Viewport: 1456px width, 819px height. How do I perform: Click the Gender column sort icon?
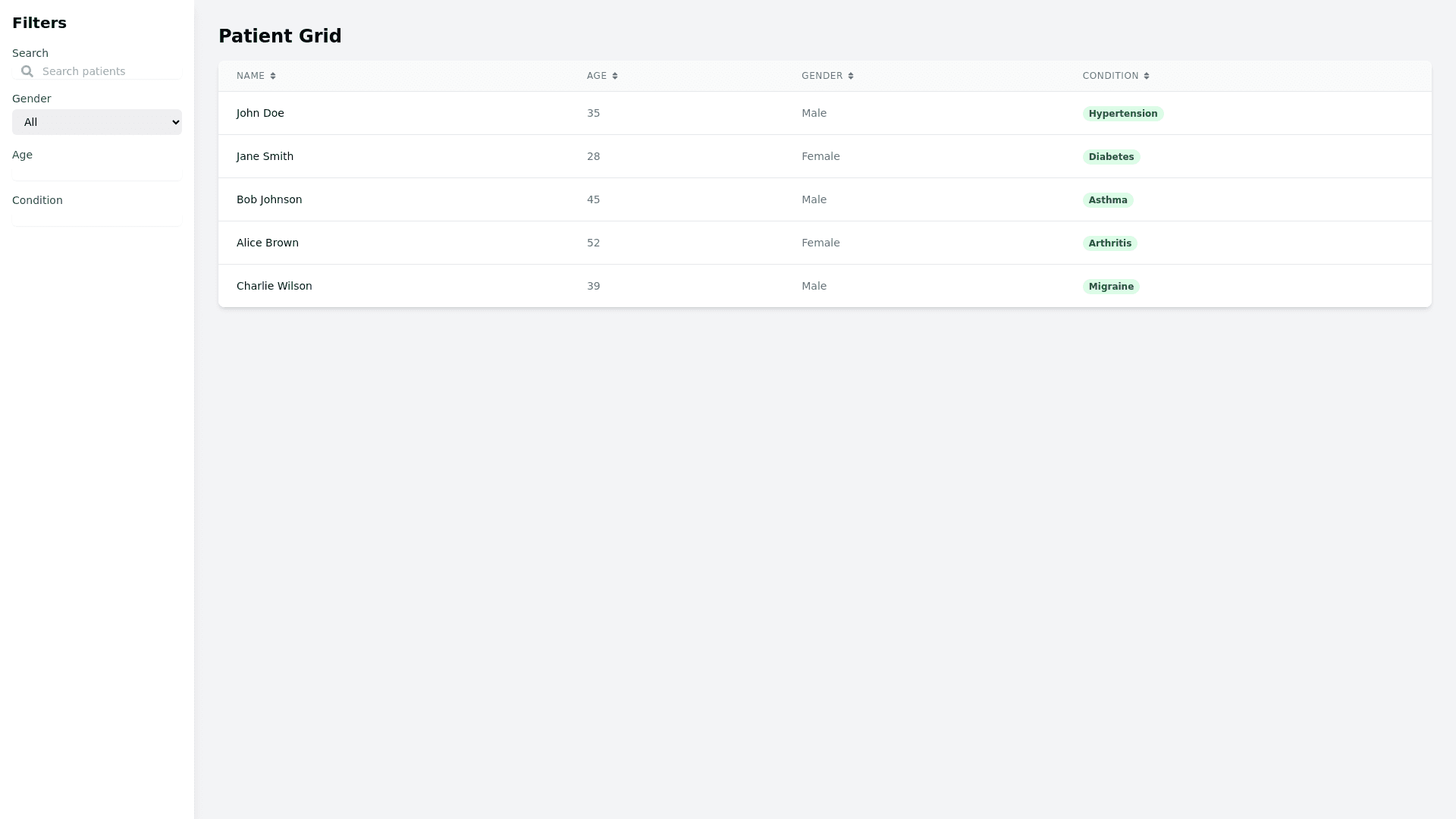click(851, 76)
